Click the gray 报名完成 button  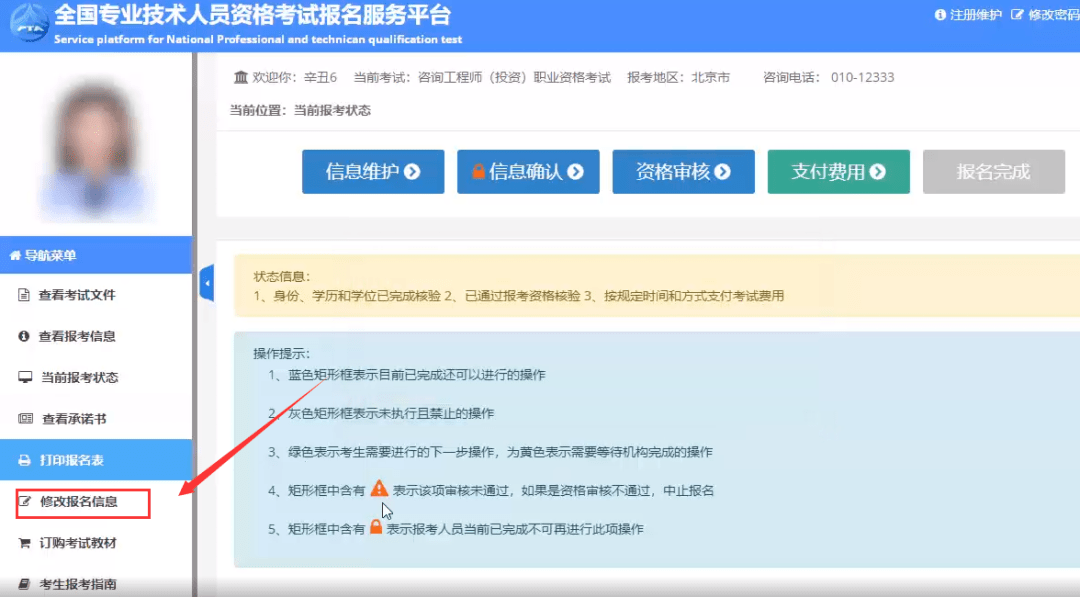point(993,171)
